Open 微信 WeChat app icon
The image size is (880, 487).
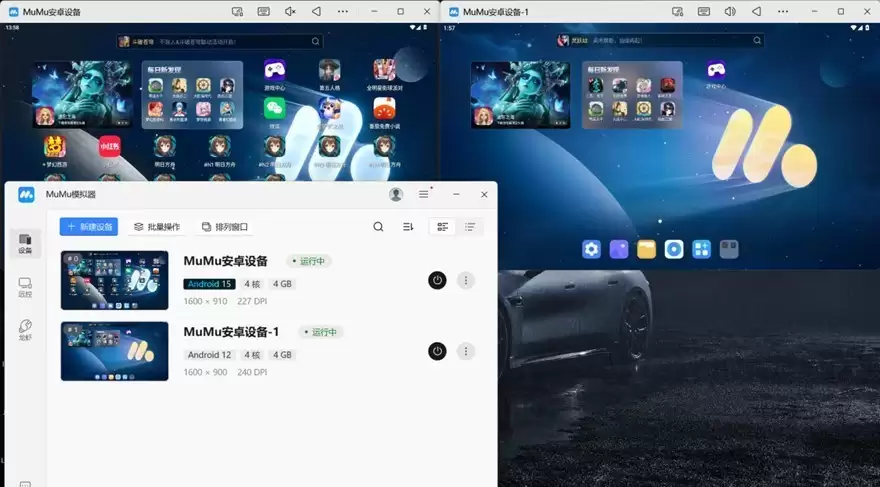click(275, 113)
